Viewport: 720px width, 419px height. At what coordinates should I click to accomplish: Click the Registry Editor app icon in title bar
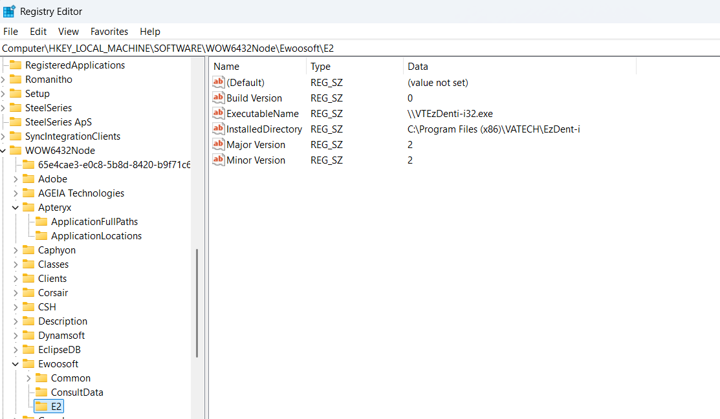[9, 11]
